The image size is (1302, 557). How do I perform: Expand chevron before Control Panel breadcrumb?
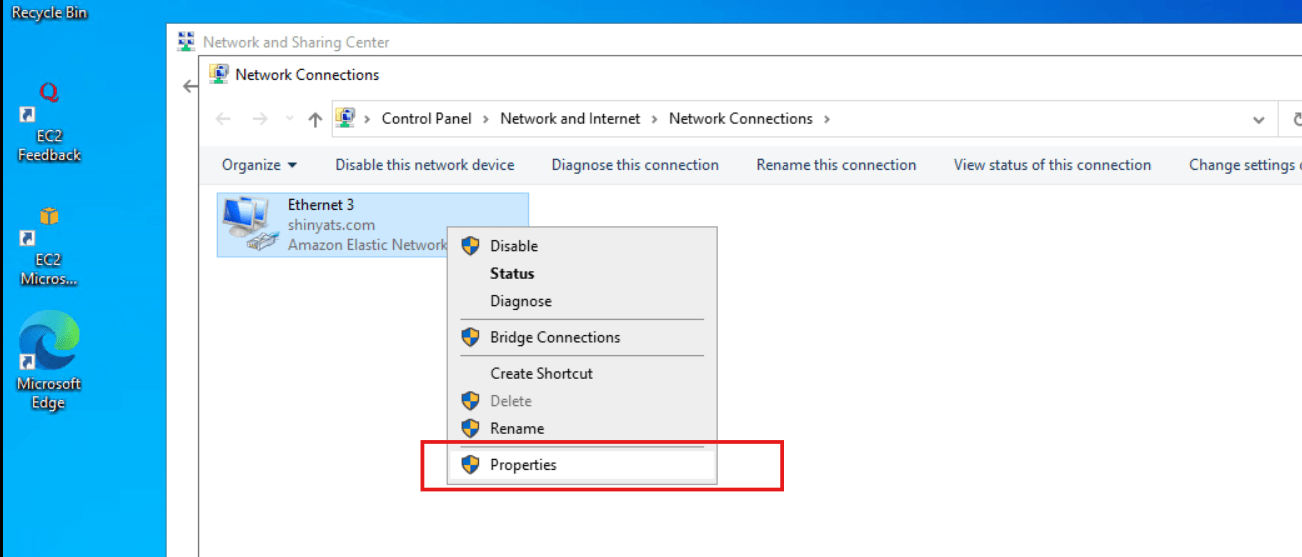click(x=368, y=119)
